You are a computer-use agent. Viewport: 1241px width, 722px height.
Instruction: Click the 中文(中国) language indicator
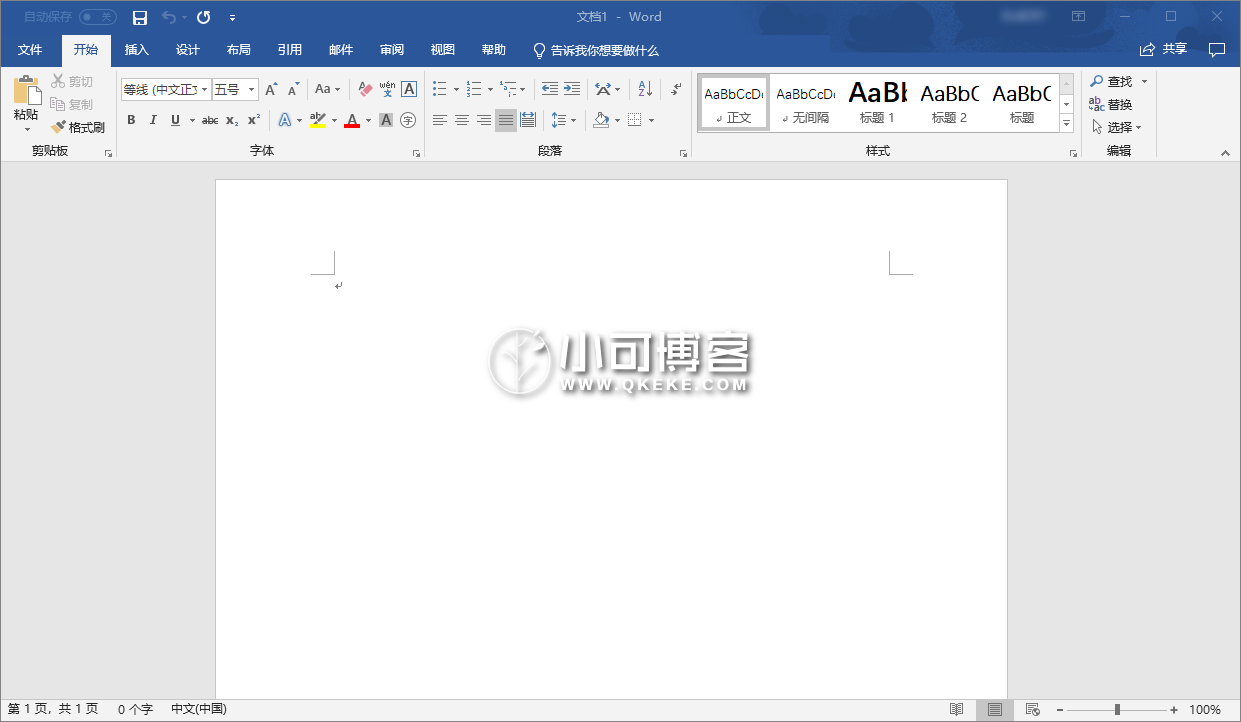coord(199,710)
